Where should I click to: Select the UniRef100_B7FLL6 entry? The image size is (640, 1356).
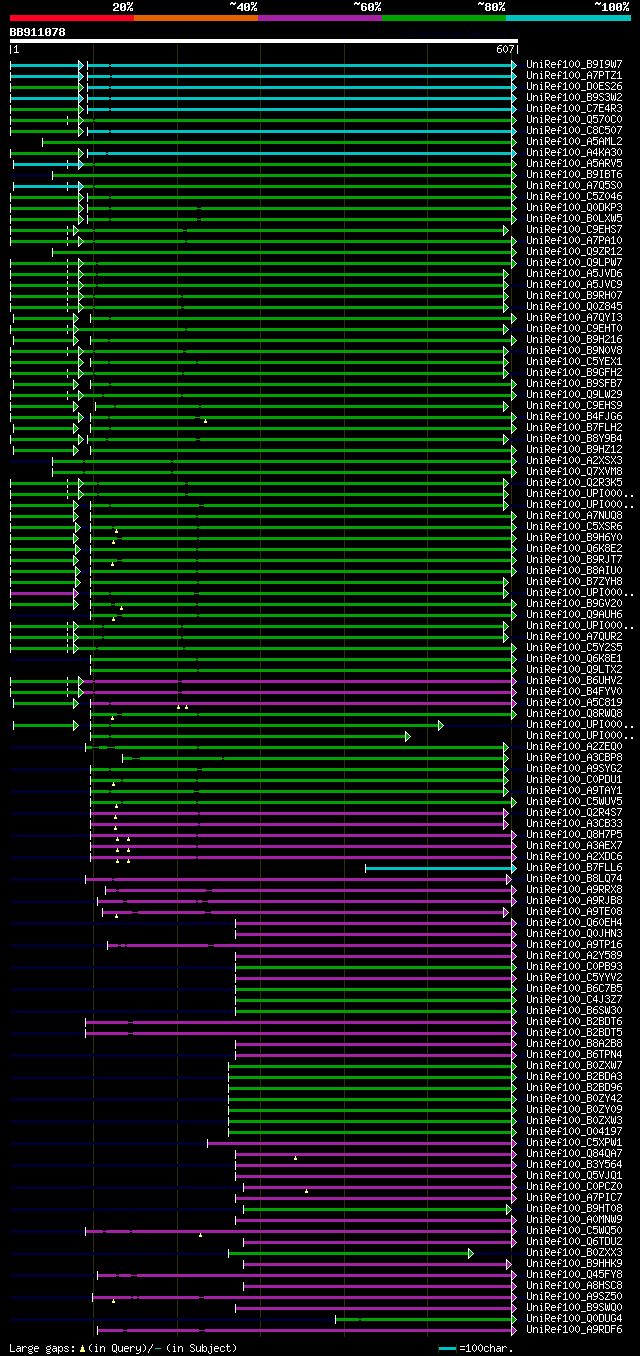click(574, 867)
